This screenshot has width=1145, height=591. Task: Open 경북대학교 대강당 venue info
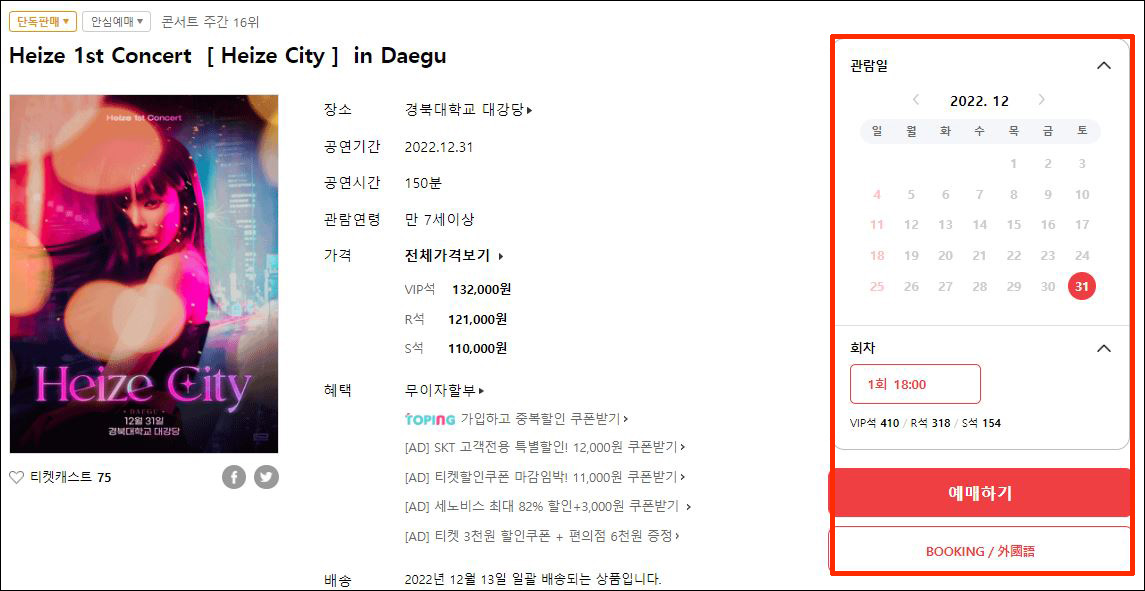pyautogui.click(x=468, y=110)
